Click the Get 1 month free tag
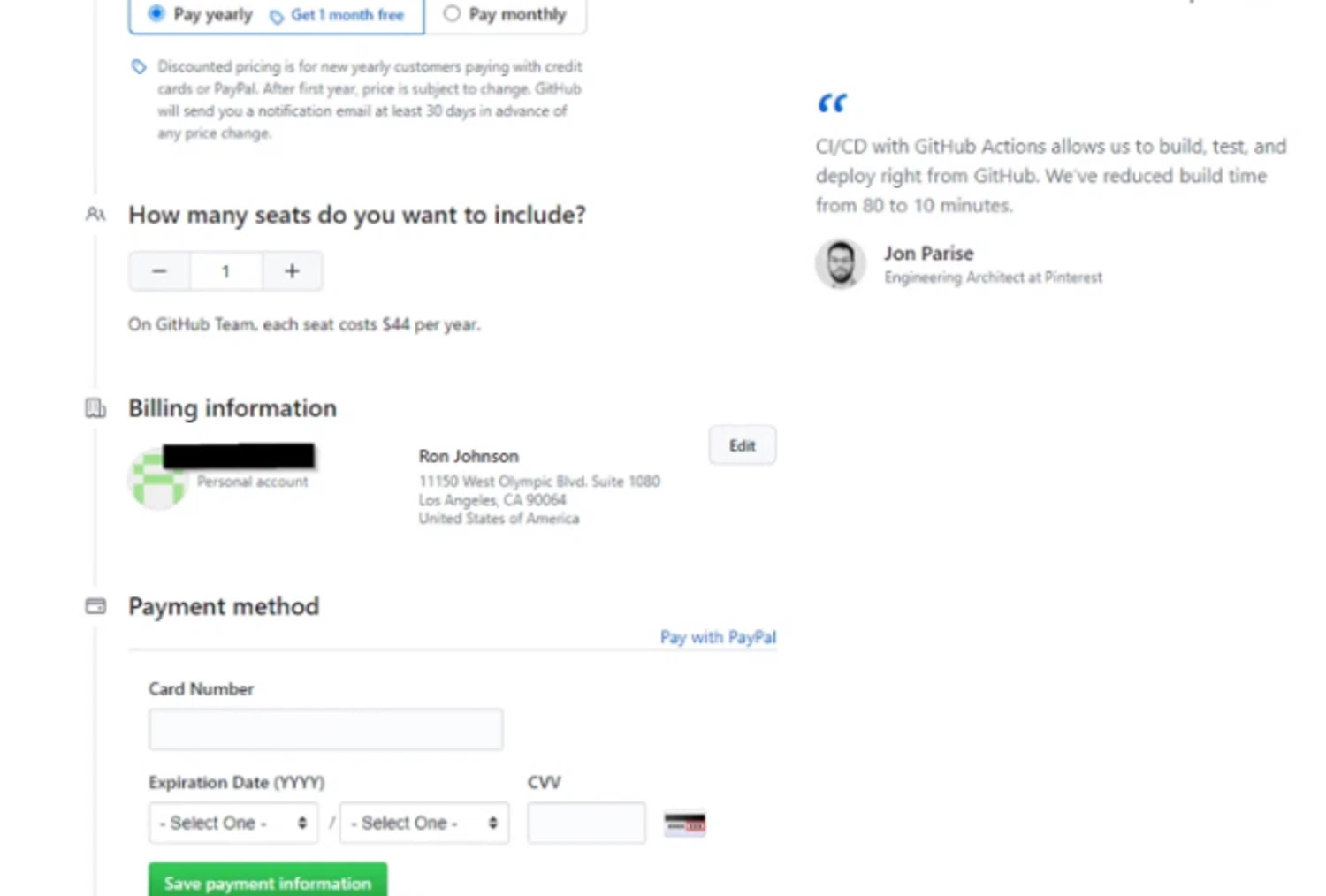The height and width of the screenshot is (896, 1326). [337, 15]
